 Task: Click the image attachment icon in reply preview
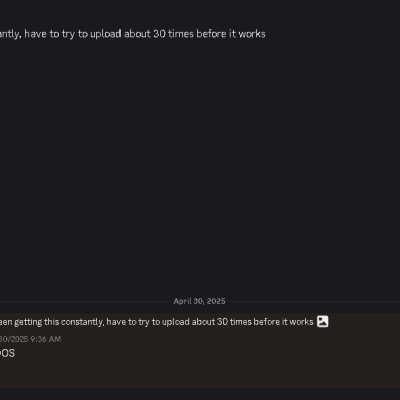322,321
